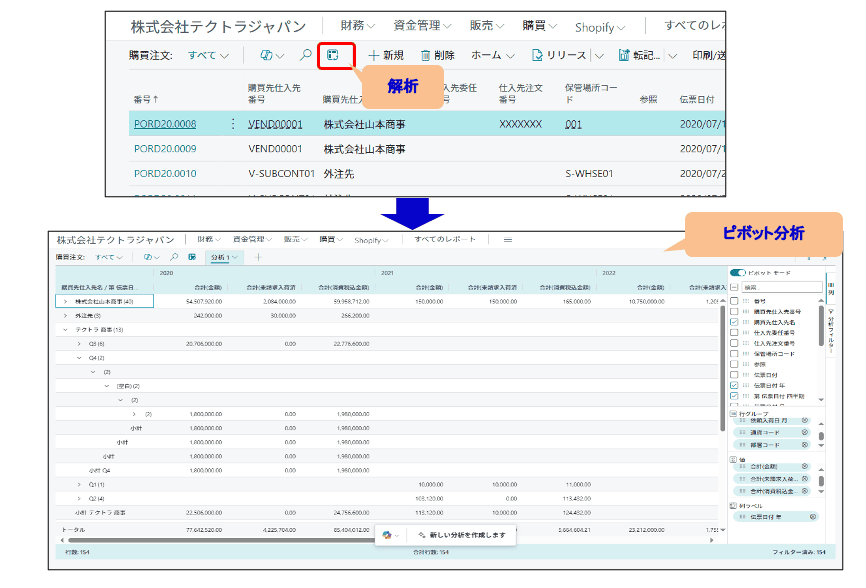Uncheck the 購買先仕入先名 field checkbox
This screenshot has width=866, height=588.
734,322
